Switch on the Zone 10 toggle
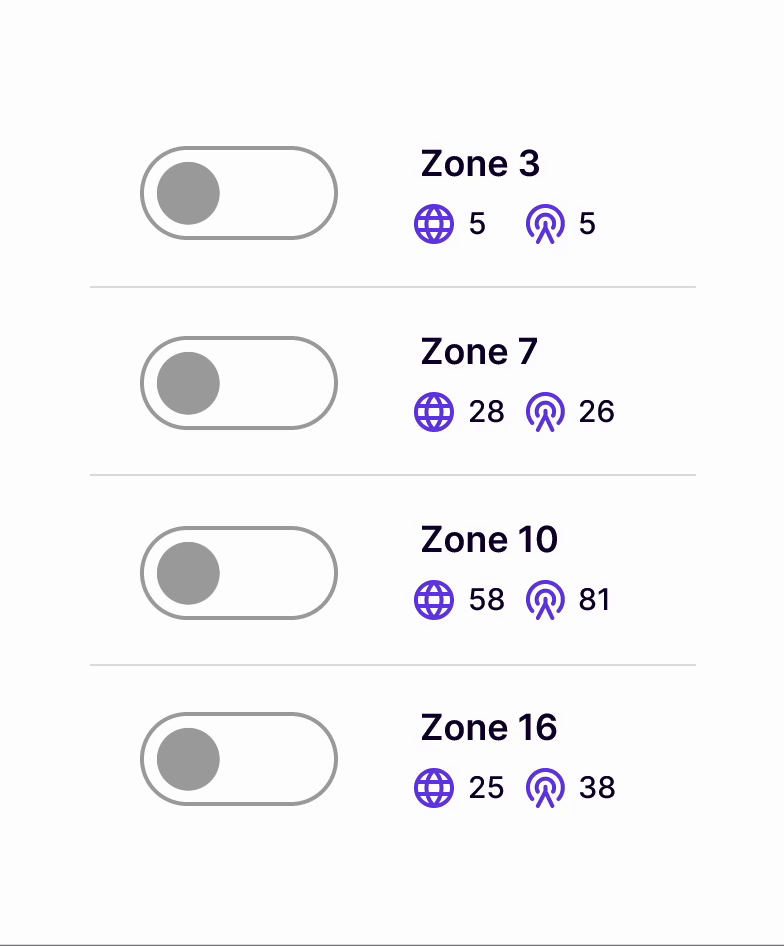Viewport: 784px width, 946px height. coord(238,572)
